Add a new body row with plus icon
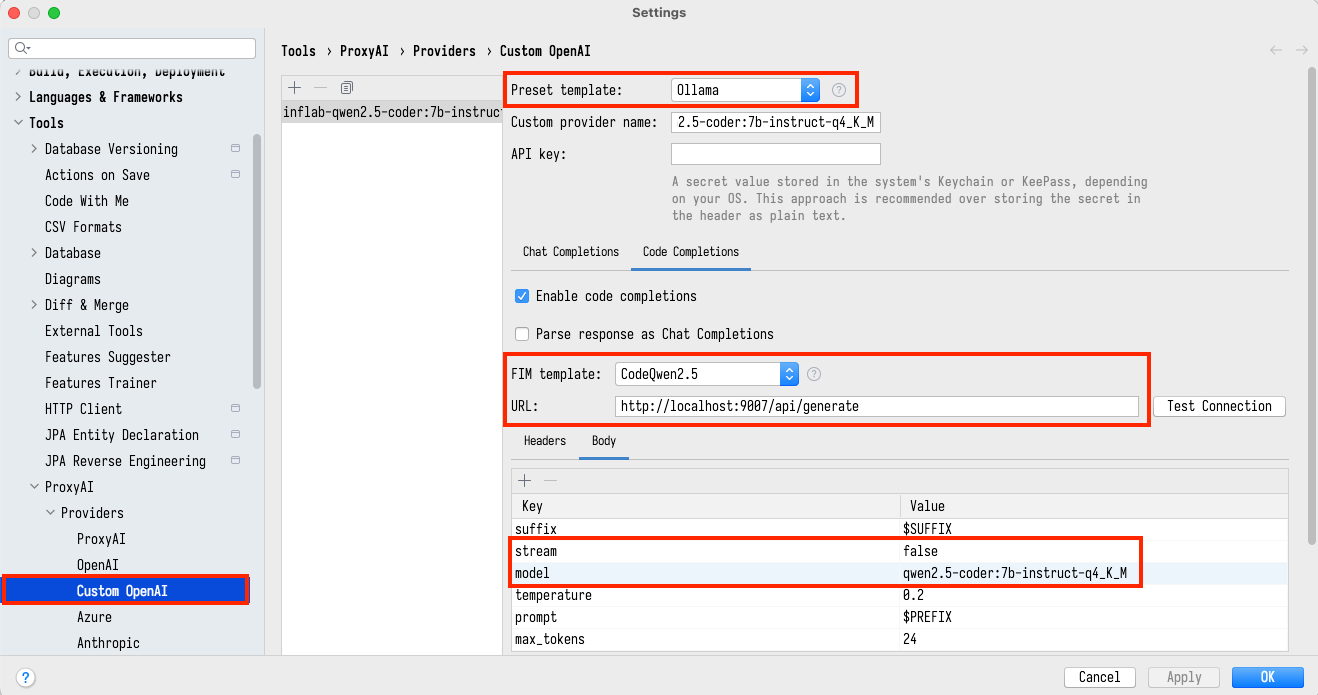This screenshot has height=695, width=1318. [x=525, y=481]
